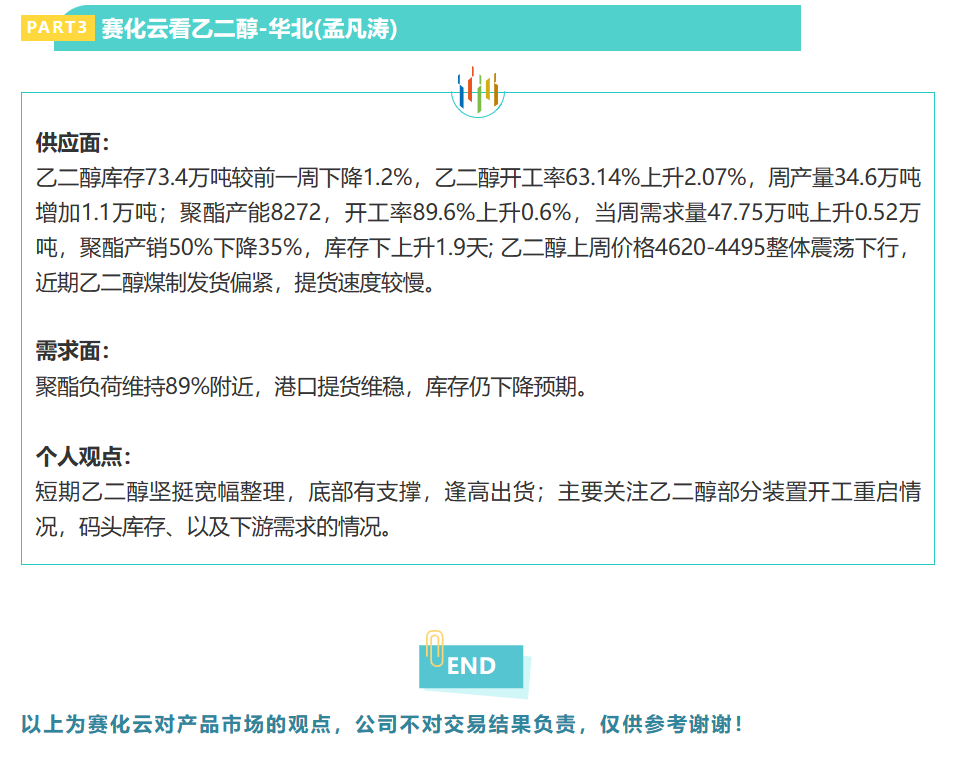Click the text 短期乙二醇坚挺宽幅整理
The height and width of the screenshot is (768, 957).
click(160, 491)
